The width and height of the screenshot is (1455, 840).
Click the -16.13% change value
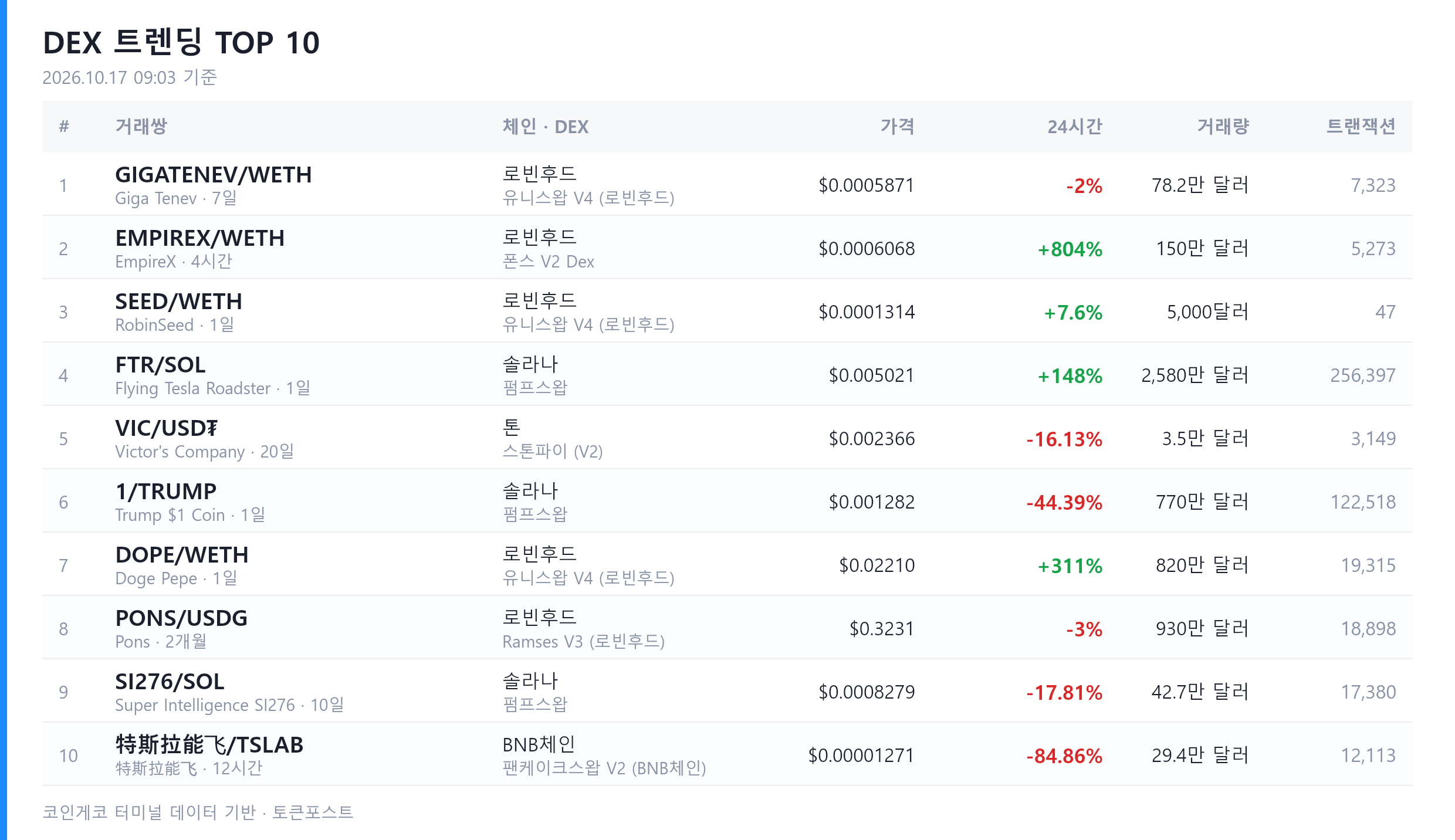1064,439
